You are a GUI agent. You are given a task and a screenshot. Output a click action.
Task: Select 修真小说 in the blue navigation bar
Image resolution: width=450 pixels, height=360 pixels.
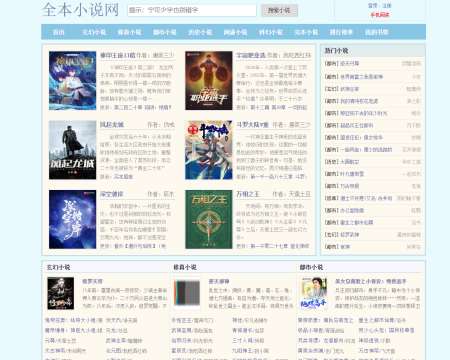click(x=129, y=32)
